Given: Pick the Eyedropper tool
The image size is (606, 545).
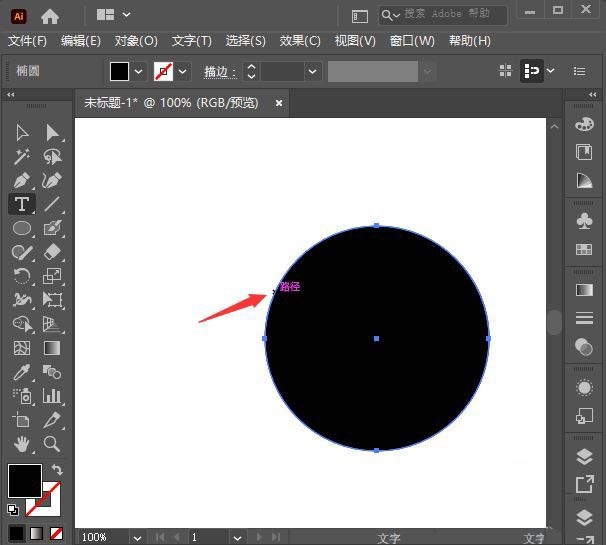Looking at the screenshot, I should 22,372.
